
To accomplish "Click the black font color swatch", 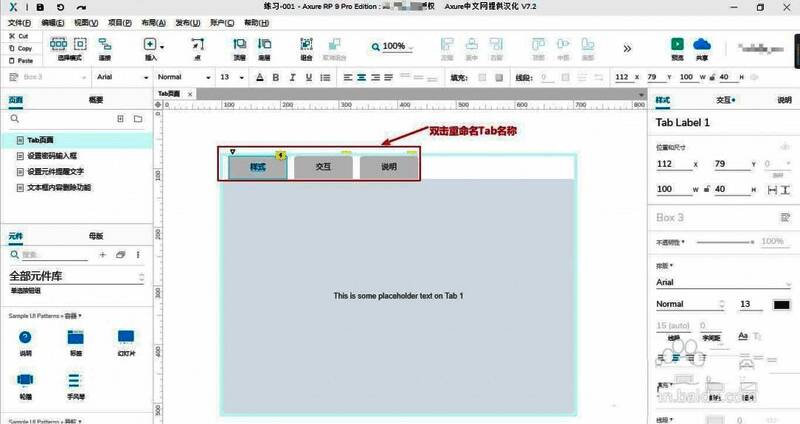I will pyautogui.click(x=780, y=304).
